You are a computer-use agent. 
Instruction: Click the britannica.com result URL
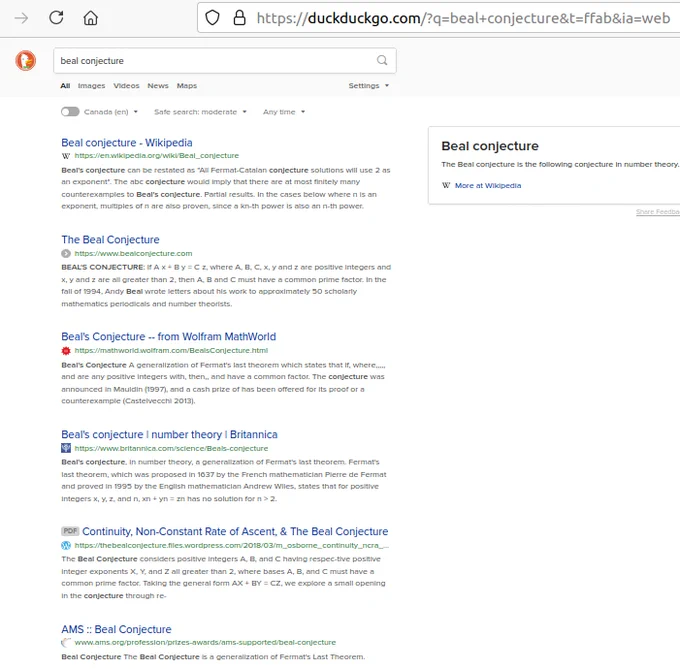coord(171,448)
